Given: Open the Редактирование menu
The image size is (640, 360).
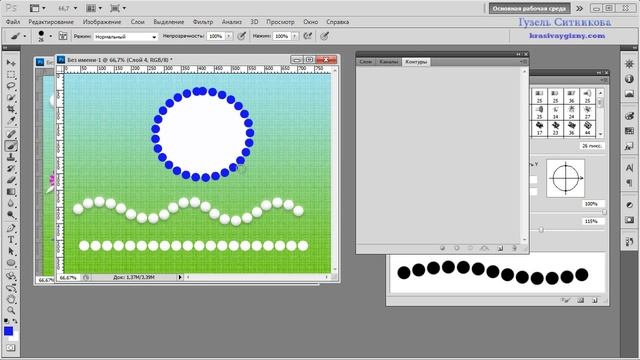Looking at the screenshot, I should click(x=51, y=22).
